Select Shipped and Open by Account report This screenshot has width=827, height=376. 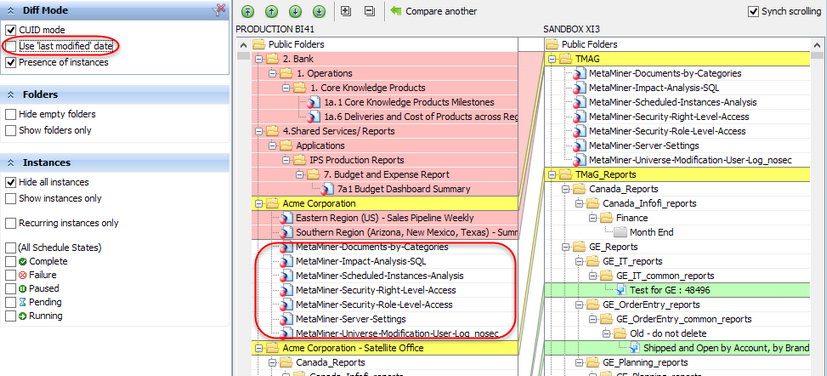726,348
